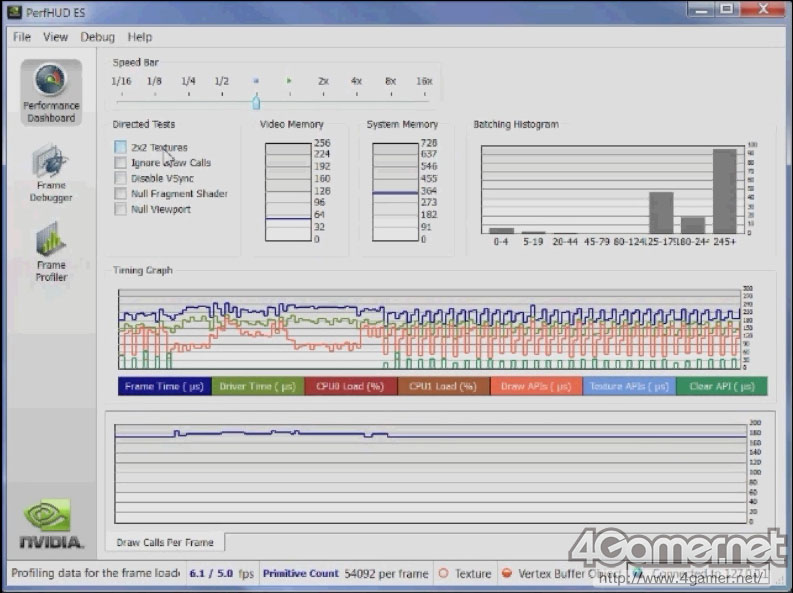Enable the 2x2 Textures test

121,148
